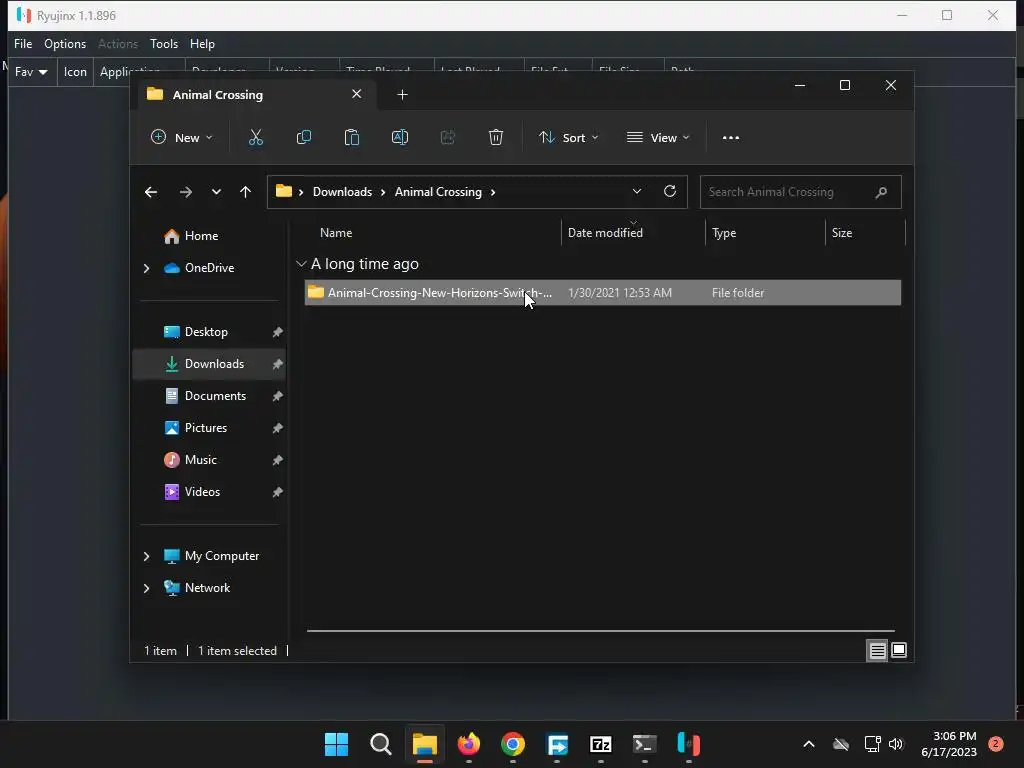The image size is (1024, 768).
Task: Click the horizontal scrollbar in file list
Action: tap(601, 631)
